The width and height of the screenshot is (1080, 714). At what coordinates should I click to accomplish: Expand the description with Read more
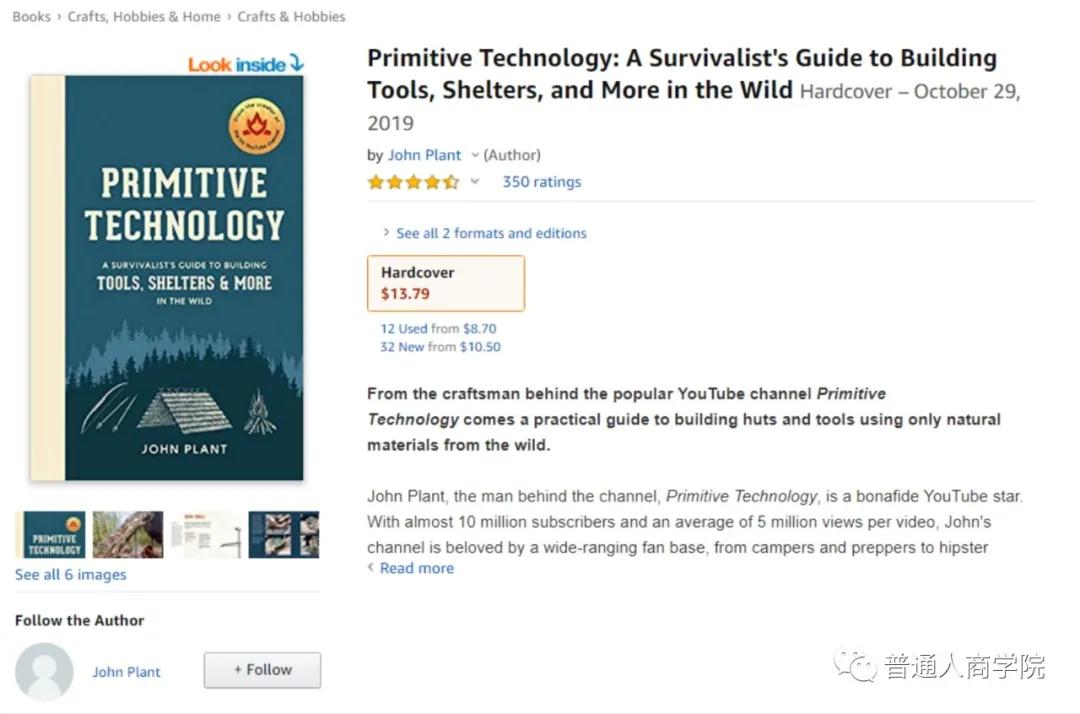pyautogui.click(x=416, y=568)
